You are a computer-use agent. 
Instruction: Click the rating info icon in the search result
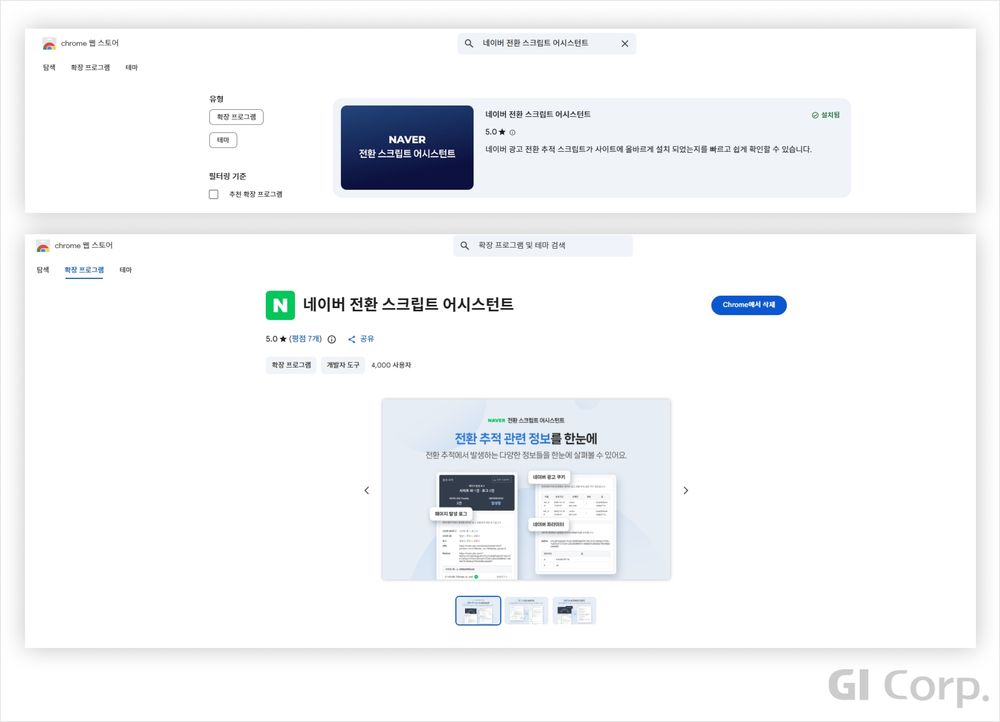[512, 133]
